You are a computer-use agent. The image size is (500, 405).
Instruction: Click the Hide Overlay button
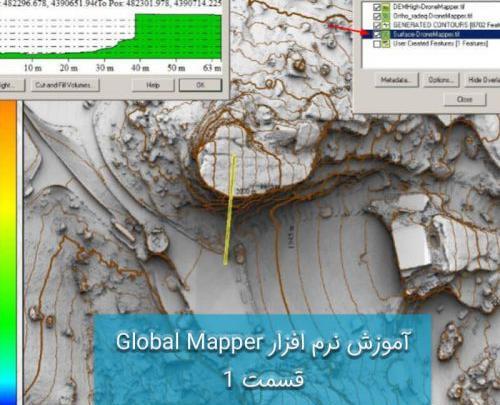[x=482, y=80]
